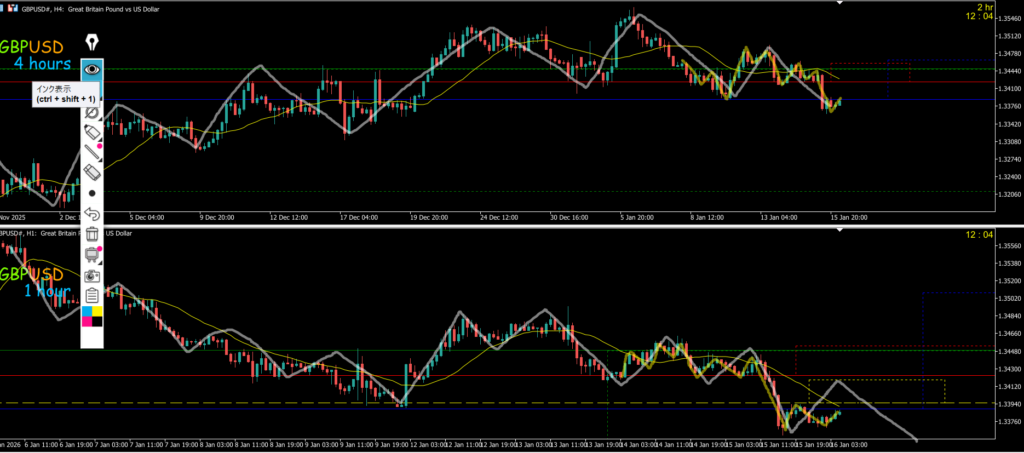Toggle ink visibility with the eye icon
The image size is (1024, 453).
pos(92,70)
